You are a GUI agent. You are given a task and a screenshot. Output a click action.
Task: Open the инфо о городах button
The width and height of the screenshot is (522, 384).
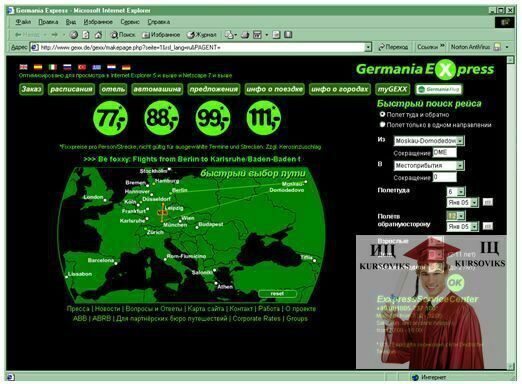click(x=340, y=89)
